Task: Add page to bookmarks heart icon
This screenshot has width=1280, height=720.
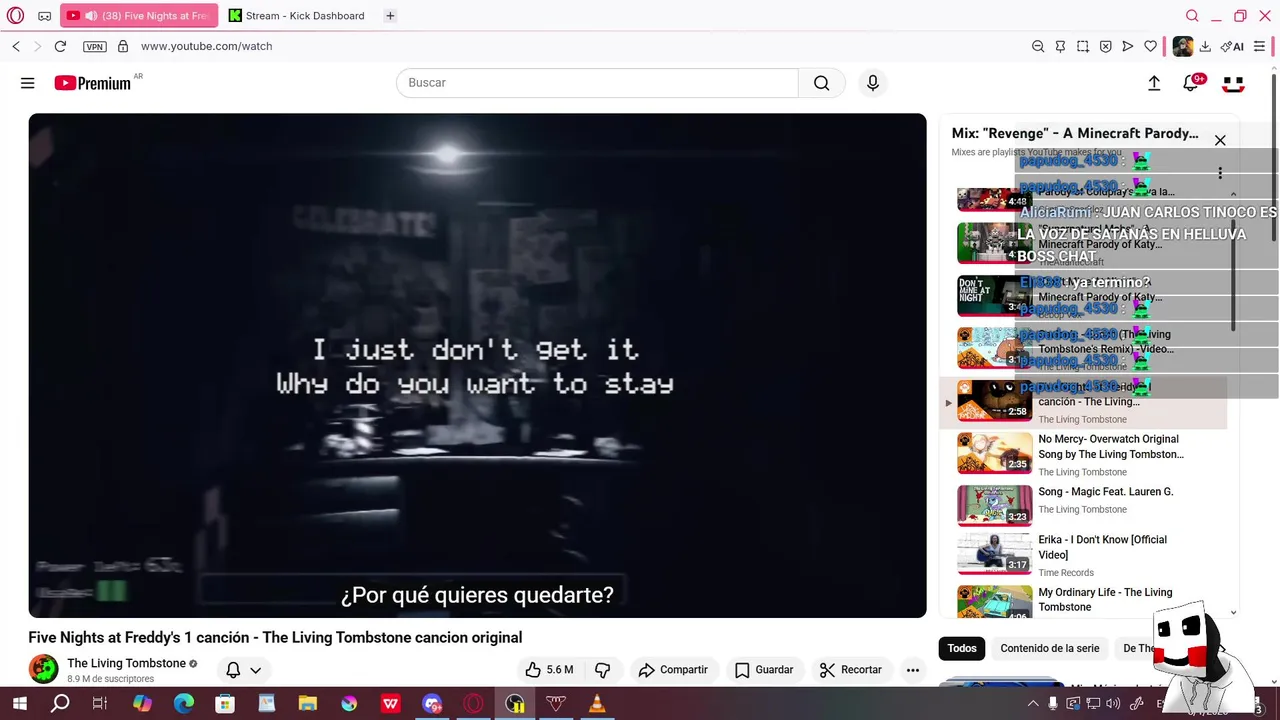Action: pyautogui.click(x=1151, y=46)
